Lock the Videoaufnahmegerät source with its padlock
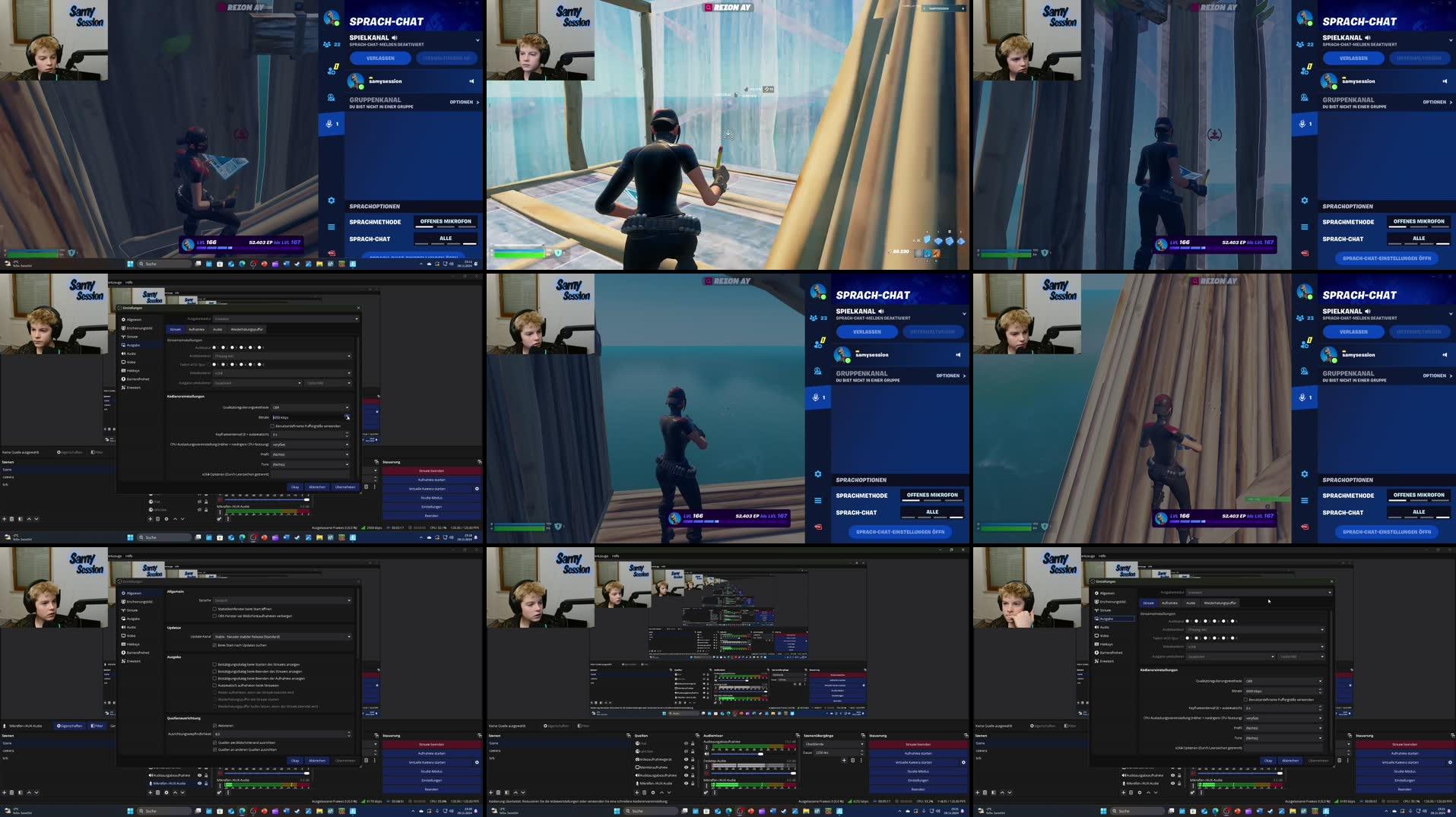Viewport: 1456px width, 817px height. coord(693,759)
